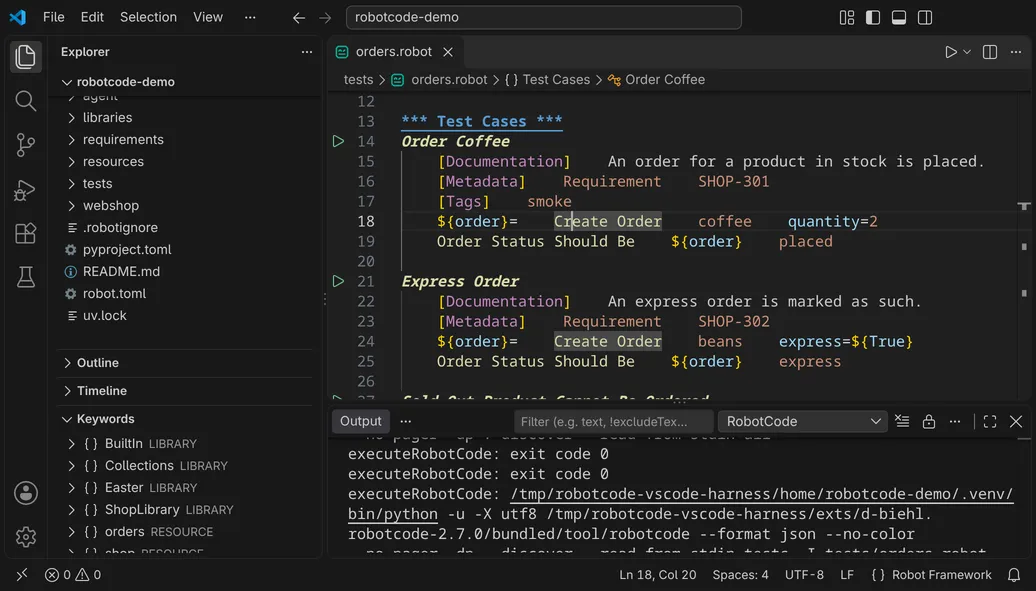Toggle Output auto-scroll lock
Screen dimensions: 1036x591
928,421
